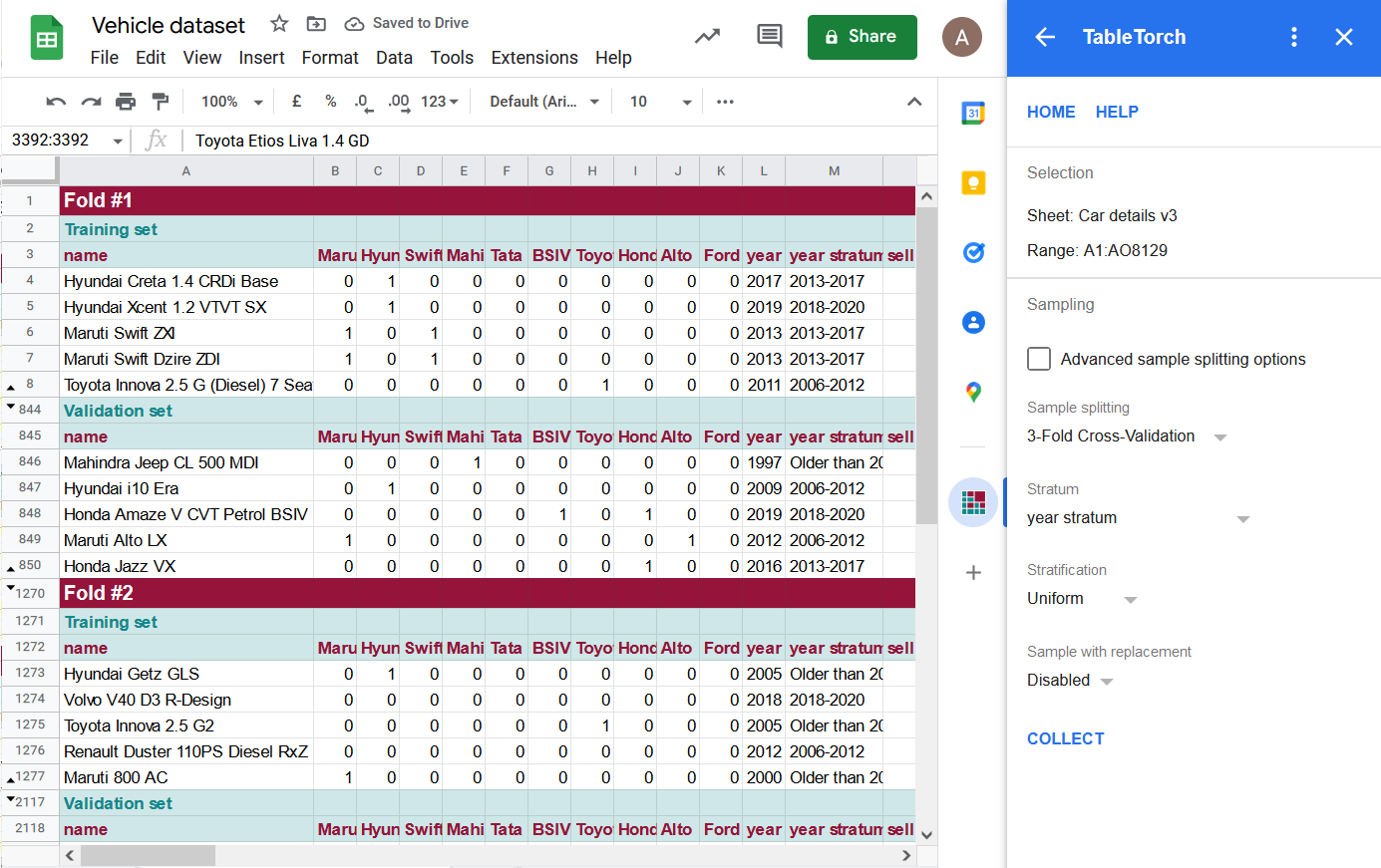Open number format 123 dropdown
Image resolution: width=1381 pixels, height=868 pixels.
pos(440,102)
